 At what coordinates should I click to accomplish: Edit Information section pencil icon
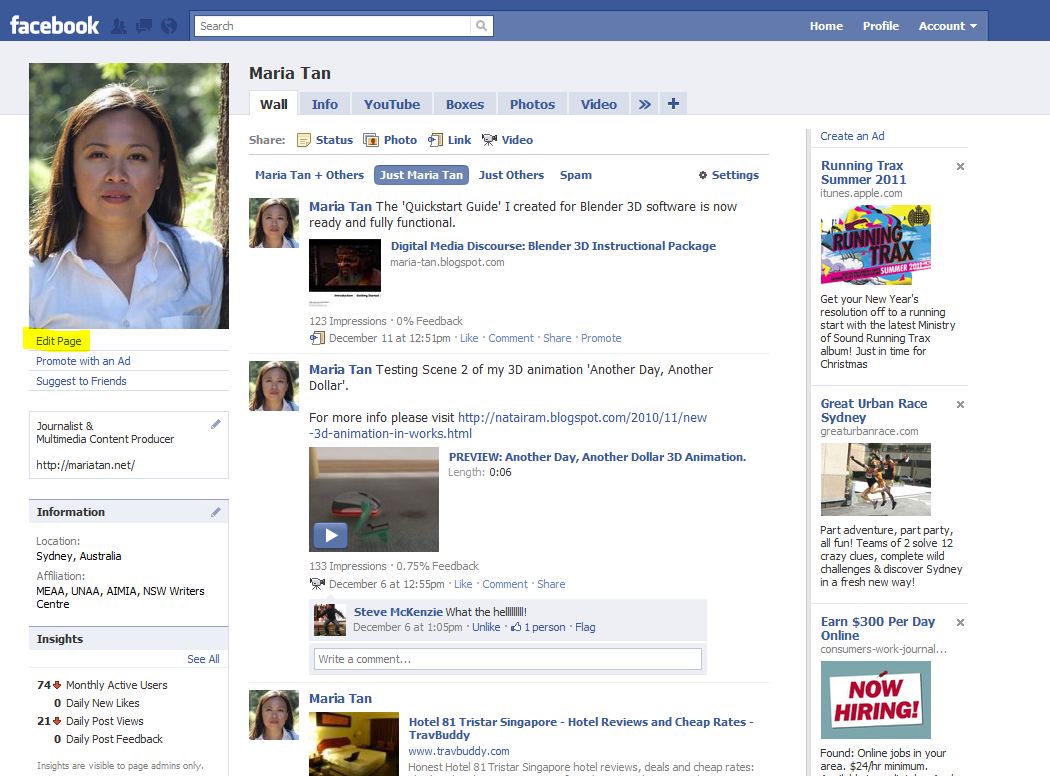pyautogui.click(x=216, y=512)
